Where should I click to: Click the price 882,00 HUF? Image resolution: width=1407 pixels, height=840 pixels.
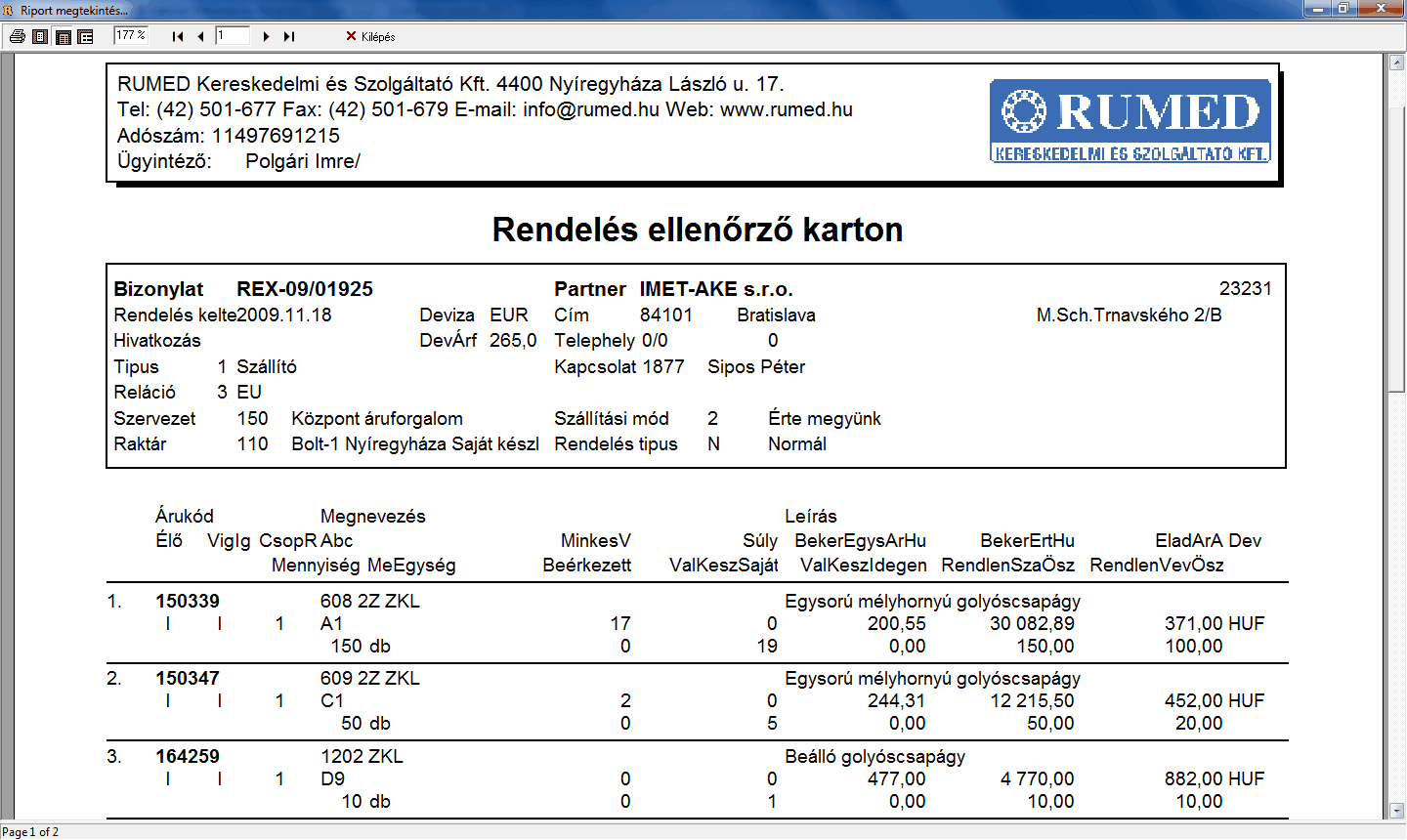click(1215, 778)
